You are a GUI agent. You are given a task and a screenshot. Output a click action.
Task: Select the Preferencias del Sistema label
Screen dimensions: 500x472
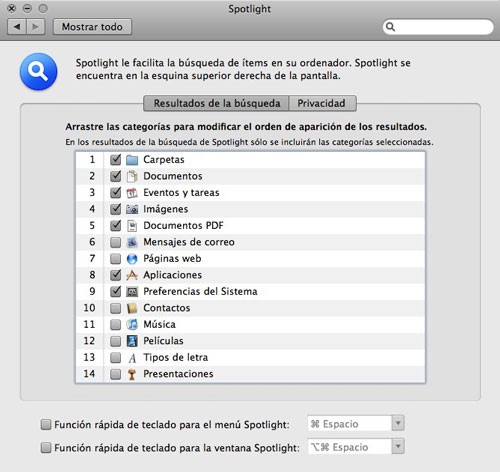tap(200, 292)
